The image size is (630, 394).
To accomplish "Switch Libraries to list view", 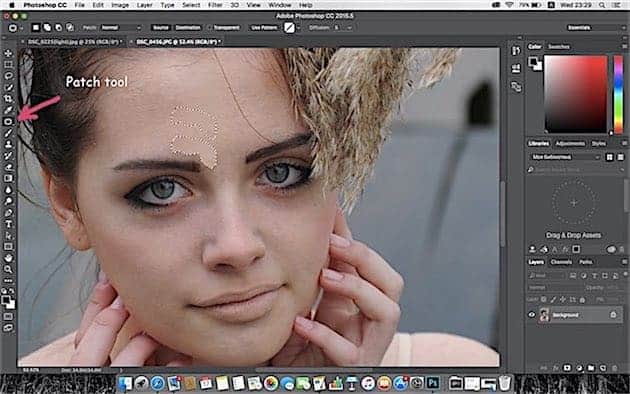I will coord(620,157).
